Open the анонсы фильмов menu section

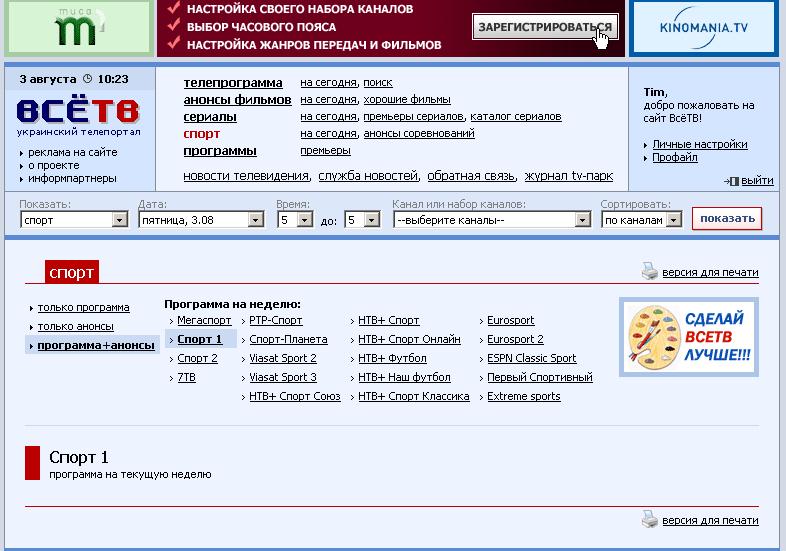click(x=237, y=100)
